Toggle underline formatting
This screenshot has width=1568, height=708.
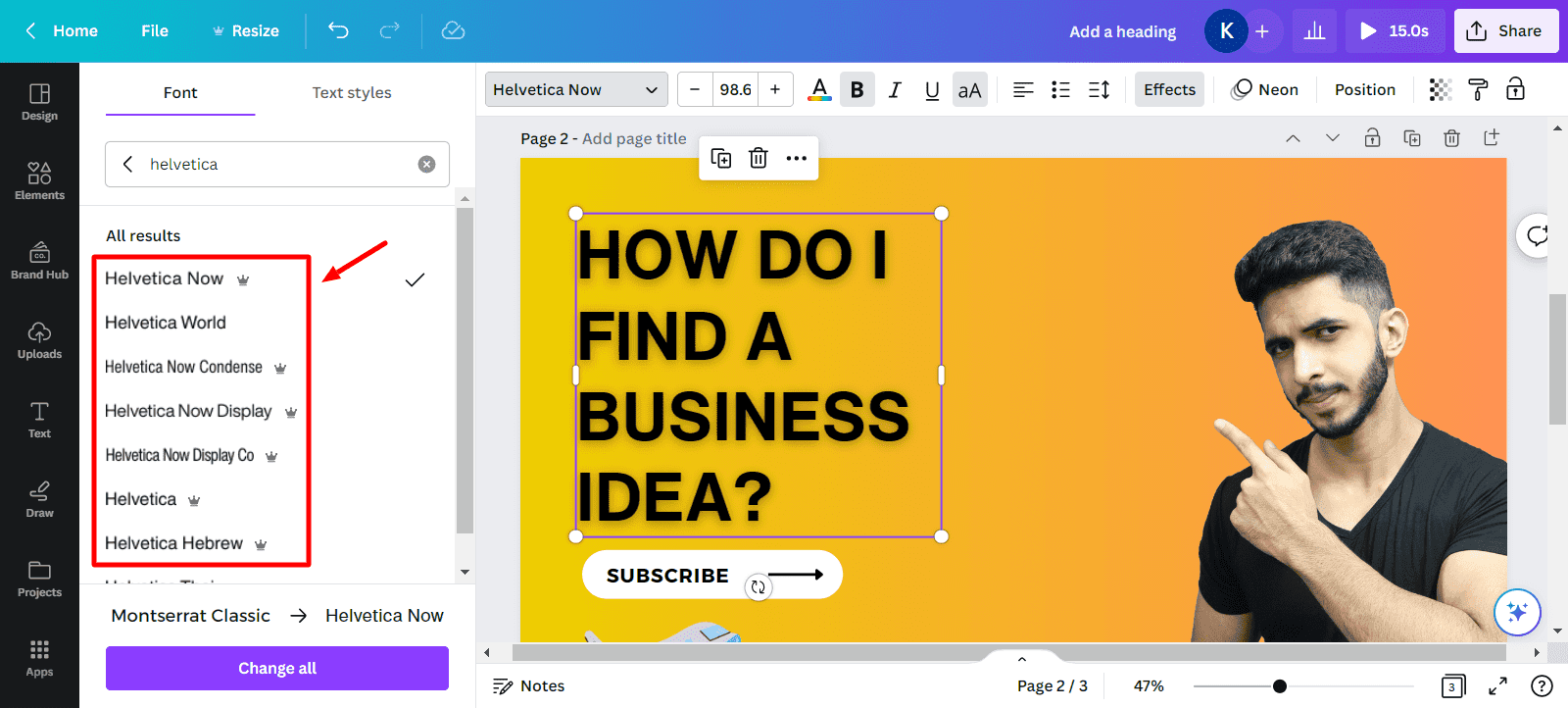931,90
